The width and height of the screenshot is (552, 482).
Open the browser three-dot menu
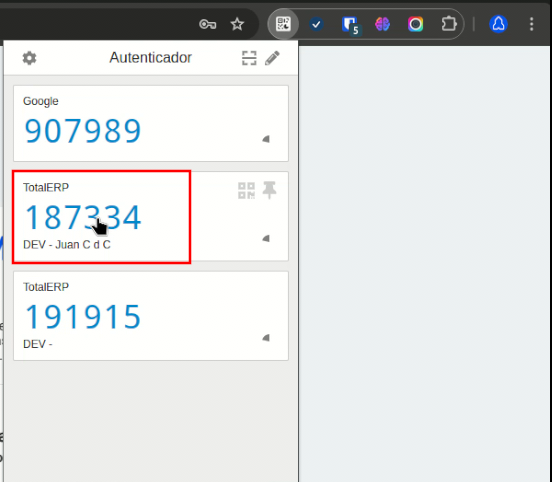(x=532, y=24)
